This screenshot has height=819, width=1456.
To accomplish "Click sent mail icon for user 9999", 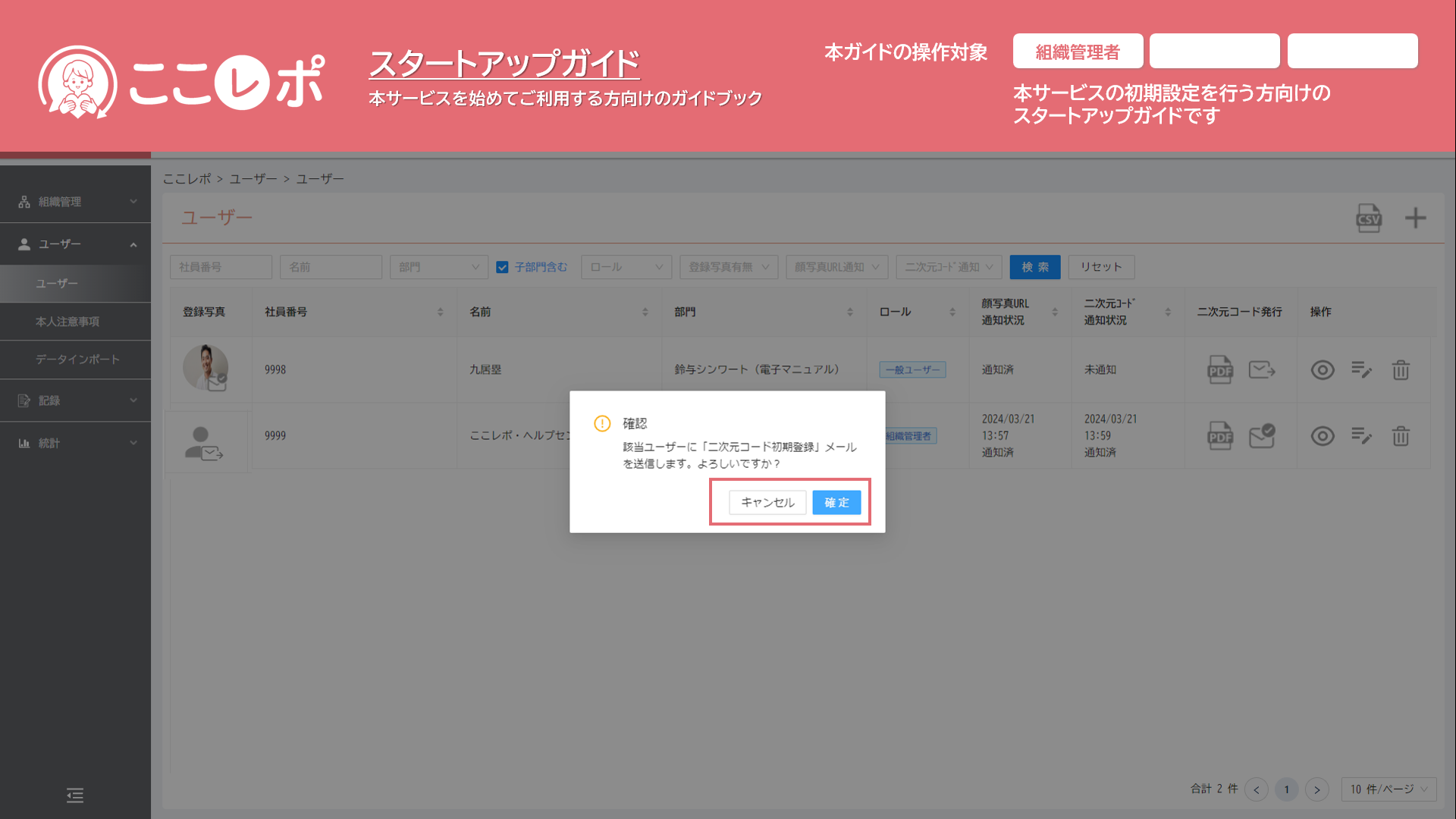I will tap(1262, 436).
